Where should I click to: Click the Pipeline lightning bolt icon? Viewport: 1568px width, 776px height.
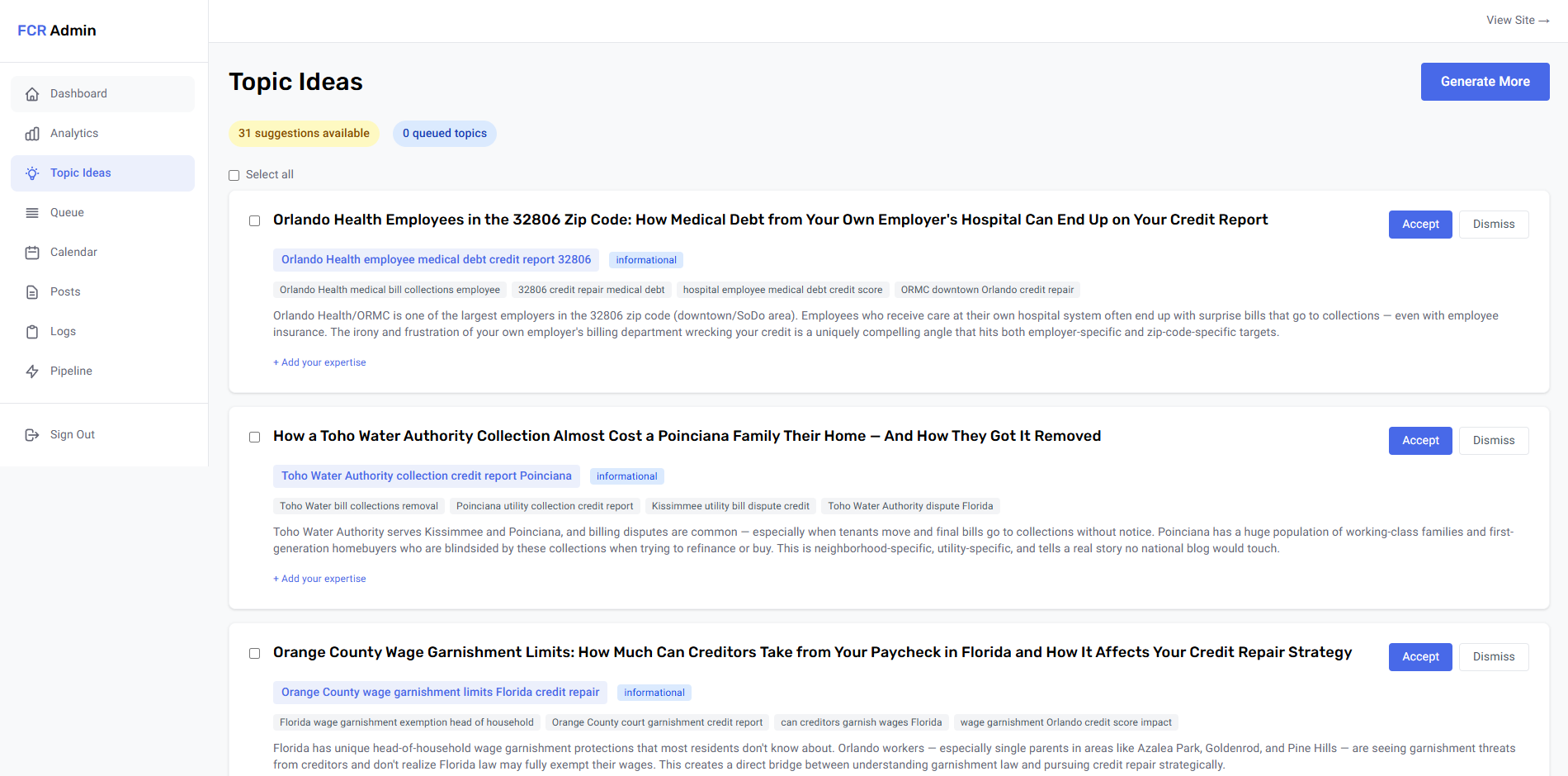pyautogui.click(x=32, y=371)
